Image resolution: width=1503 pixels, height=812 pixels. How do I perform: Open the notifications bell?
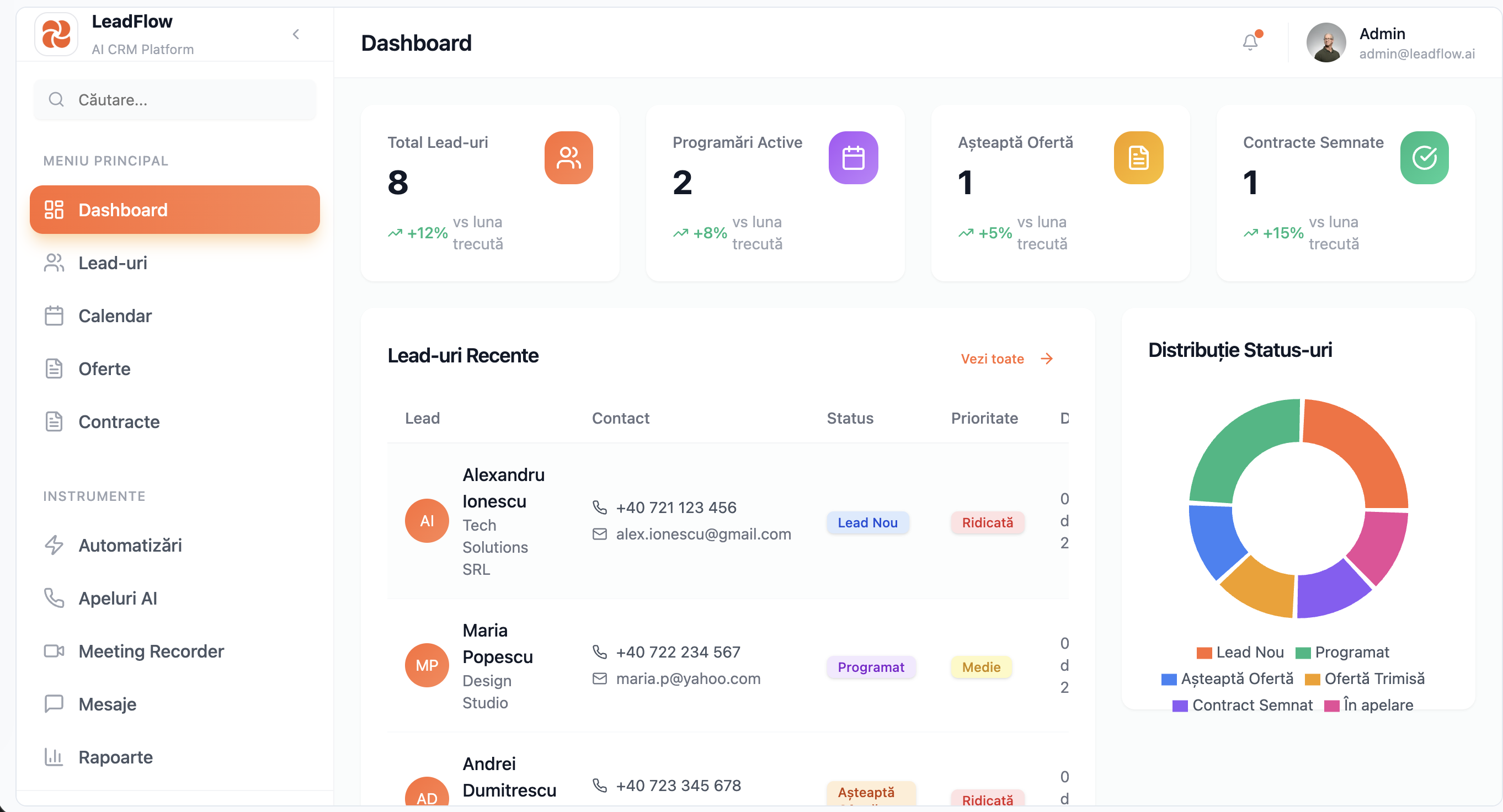point(1250,42)
